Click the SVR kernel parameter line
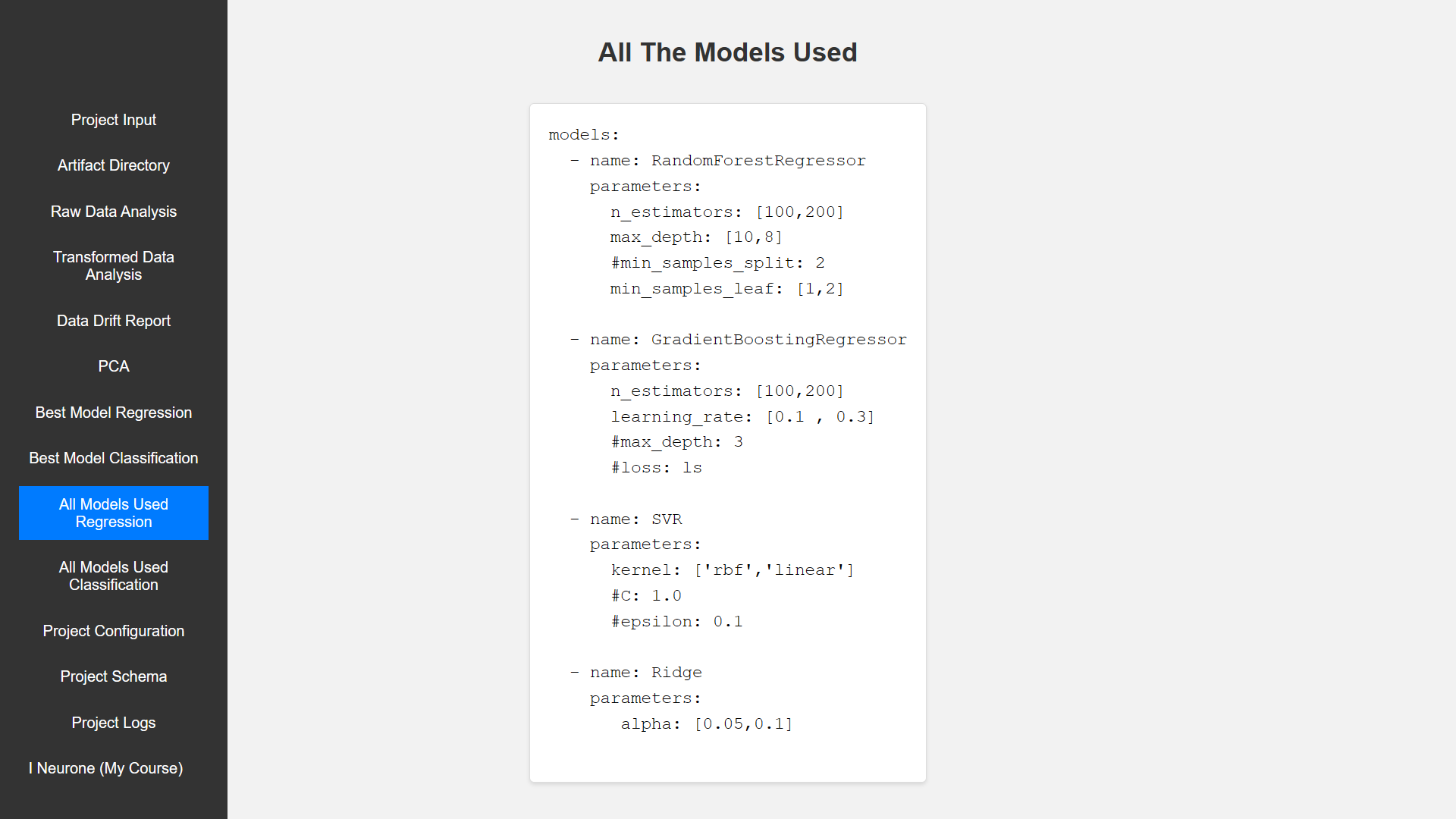1456x819 pixels. click(x=733, y=570)
